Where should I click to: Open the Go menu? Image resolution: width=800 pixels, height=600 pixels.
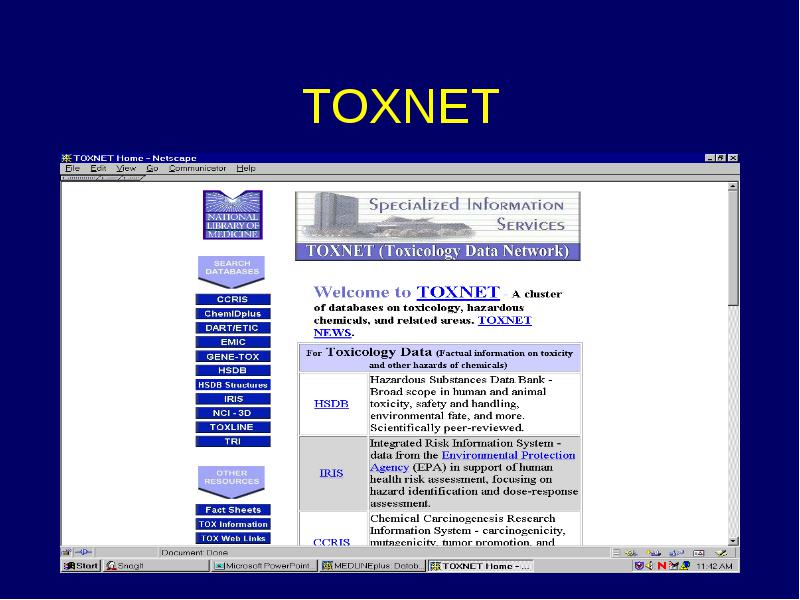152,168
